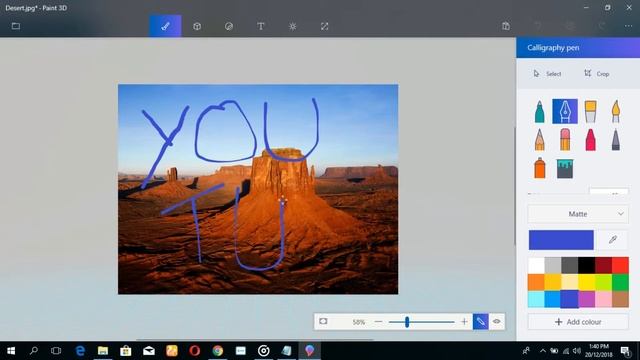Viewport: 640px width, 360px height.
Task: Expand the Matte material dropdown
Action: (x=578, y=214)
